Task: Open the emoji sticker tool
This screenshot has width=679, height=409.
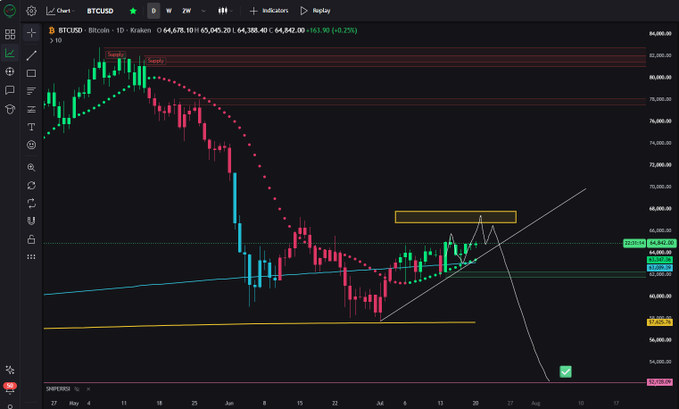Action: pos(31,145)
